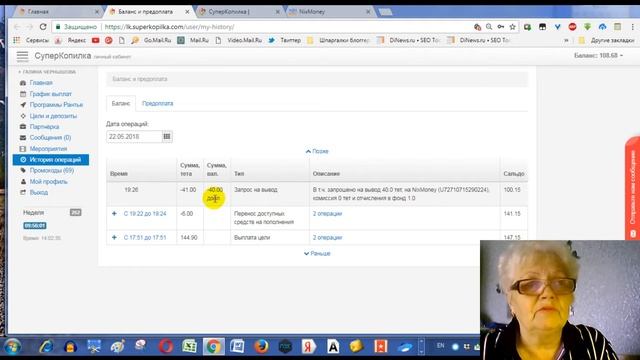The image size is (640, 360).
Task: Expand the 19:22 до 19:24 row plus
Action: coord(114,213)
